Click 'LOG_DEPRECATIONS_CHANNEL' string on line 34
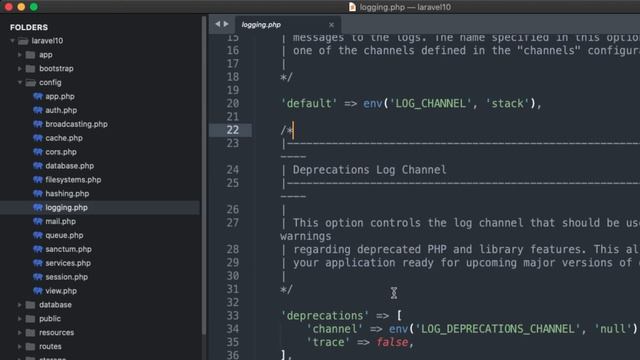The width and height of the screenshot is (640, 360). [498, 329]
